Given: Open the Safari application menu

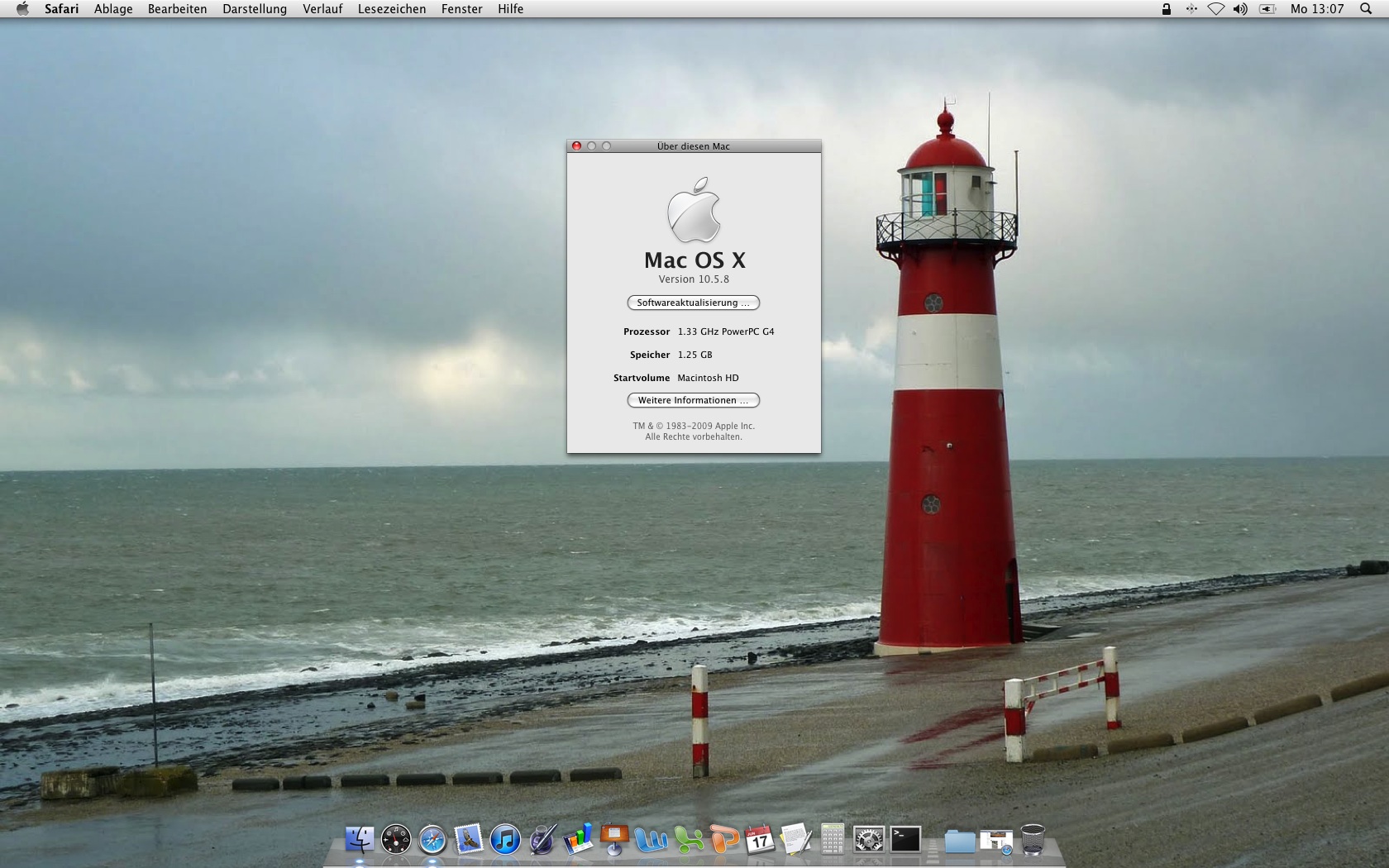Looking at the screenshot, I should coord(62,9).
